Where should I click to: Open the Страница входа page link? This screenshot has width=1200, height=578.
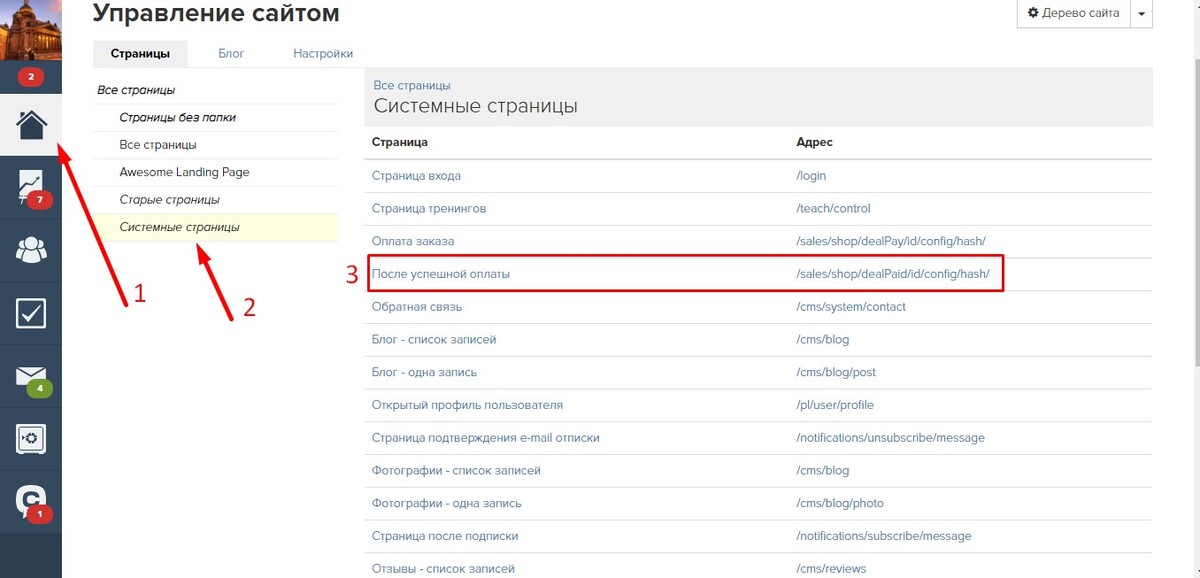(x=416, y=176)
